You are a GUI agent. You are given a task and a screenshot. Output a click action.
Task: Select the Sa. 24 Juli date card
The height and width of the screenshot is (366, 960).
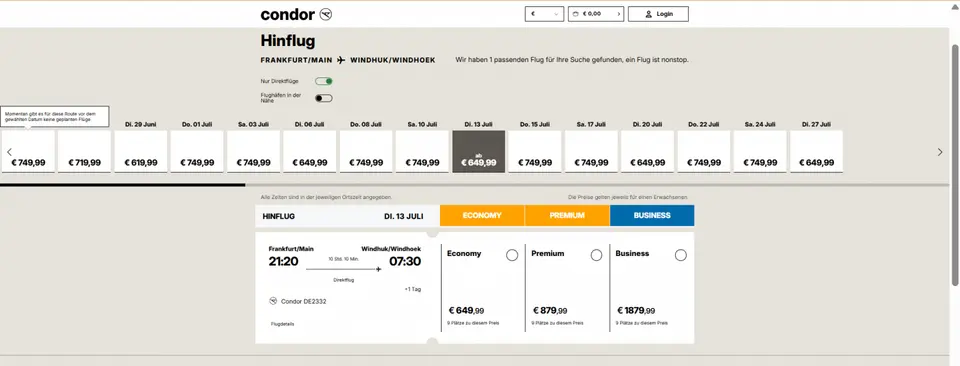point(760,151)
